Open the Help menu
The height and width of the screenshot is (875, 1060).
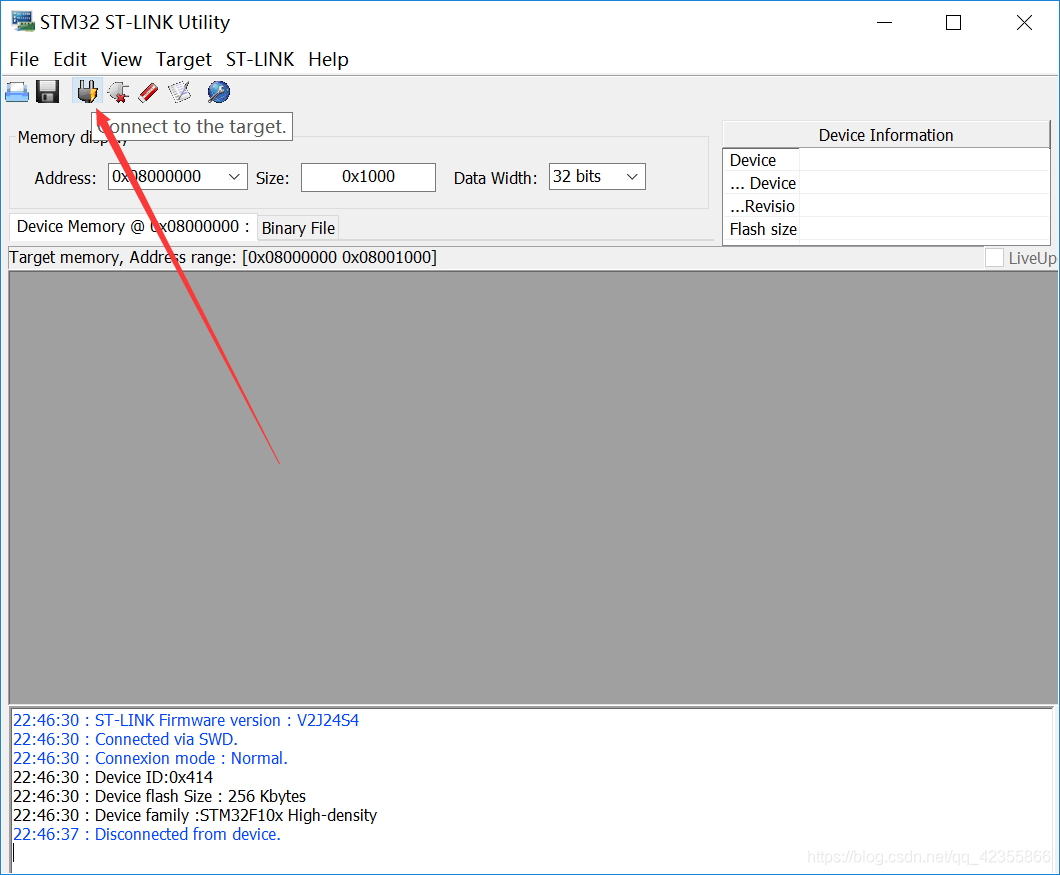point(329,60)
